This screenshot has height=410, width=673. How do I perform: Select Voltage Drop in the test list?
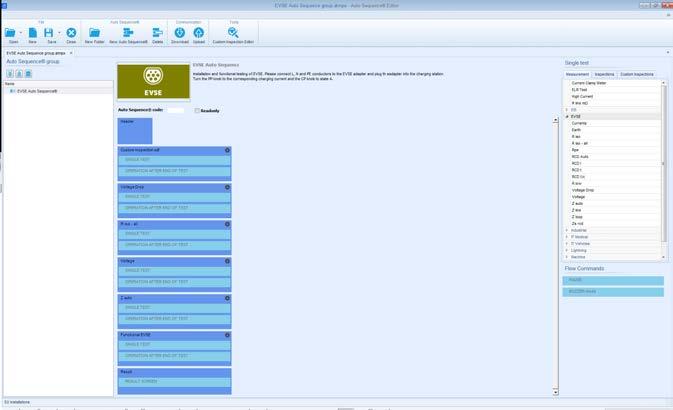pos(583,190)
